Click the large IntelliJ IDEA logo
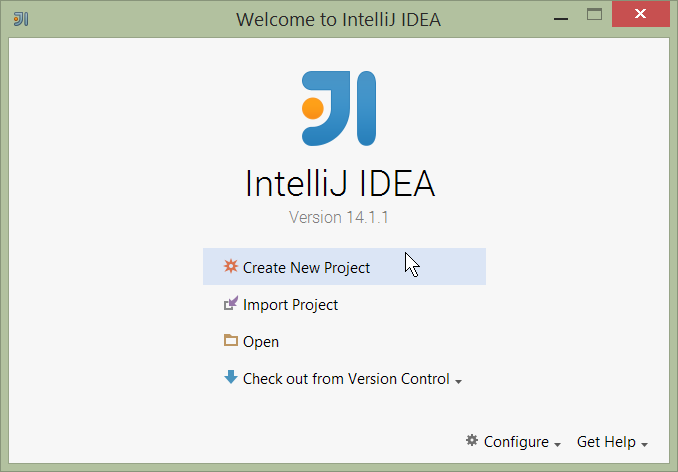This screenshot has height=472, width=678. [x=339, y=109]
